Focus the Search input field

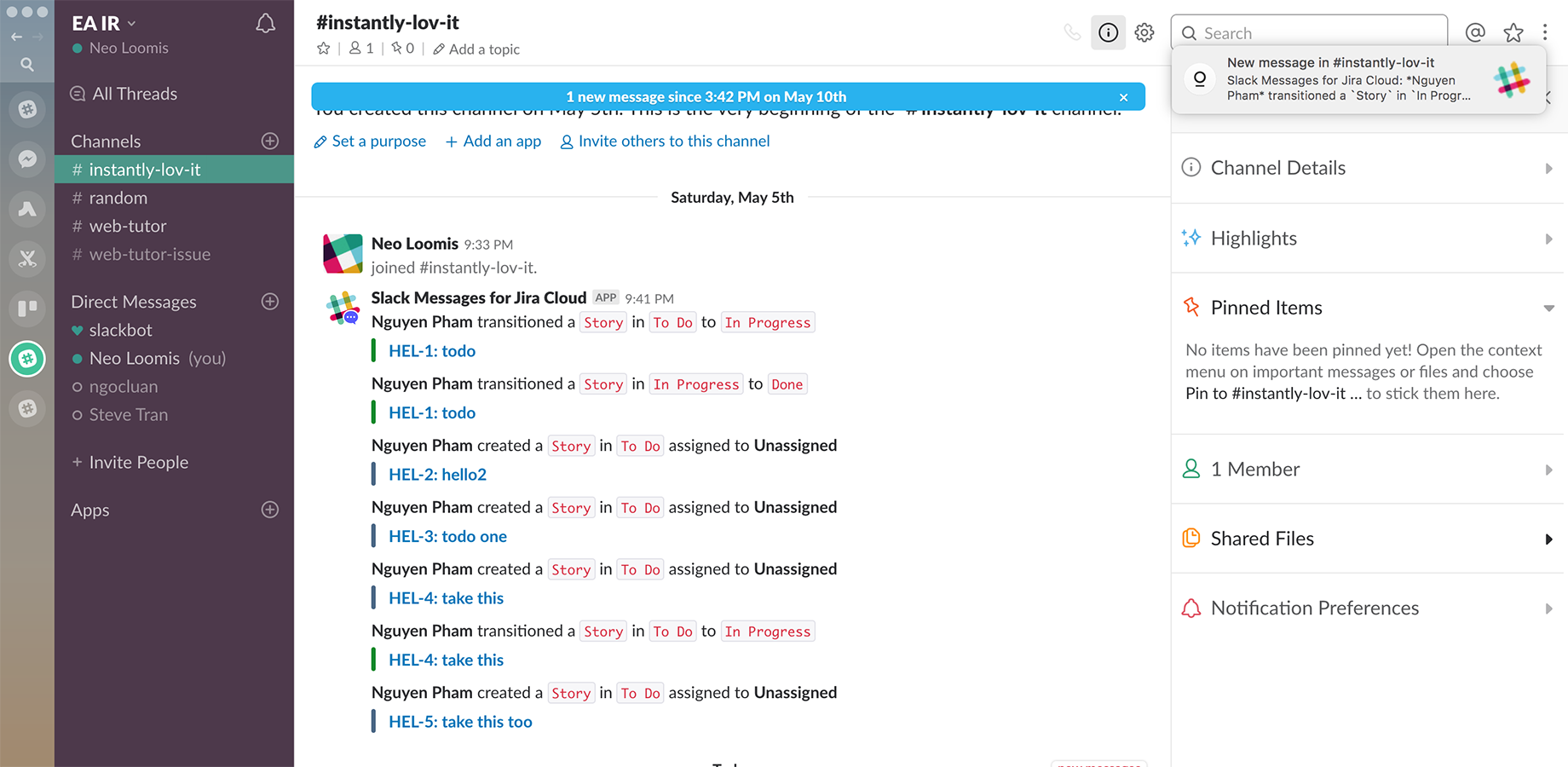(1309, 32)
